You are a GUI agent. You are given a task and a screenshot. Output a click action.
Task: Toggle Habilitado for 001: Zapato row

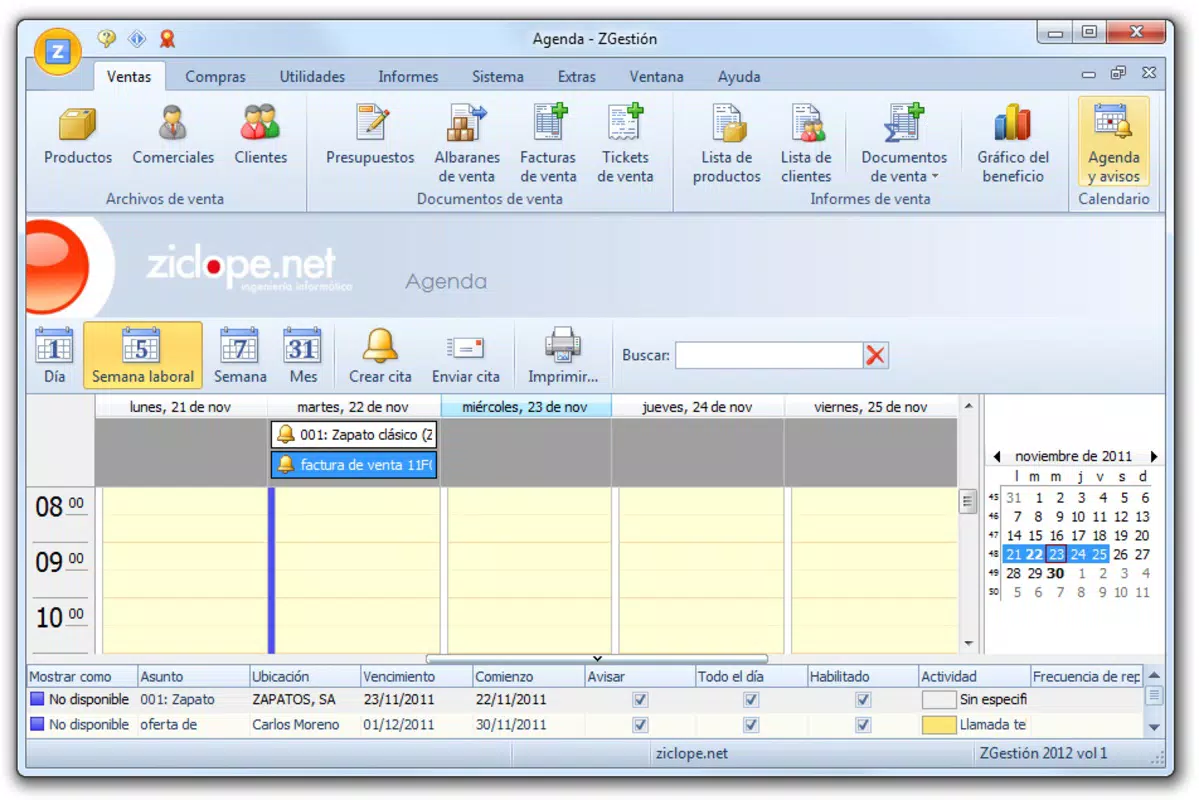pos(863,699)
